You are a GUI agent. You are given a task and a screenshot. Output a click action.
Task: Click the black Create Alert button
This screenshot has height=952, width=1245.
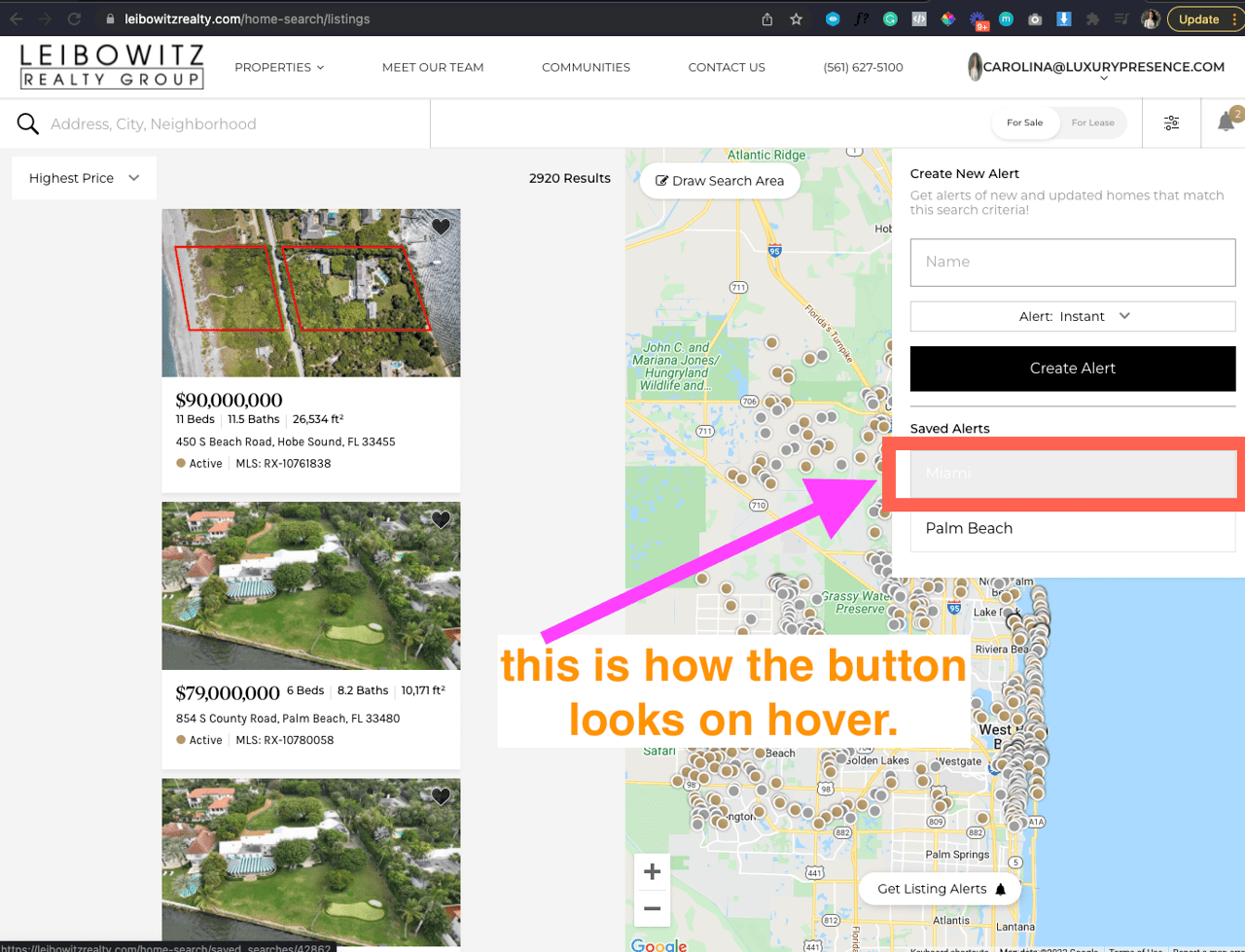[x=1073, y=369]
